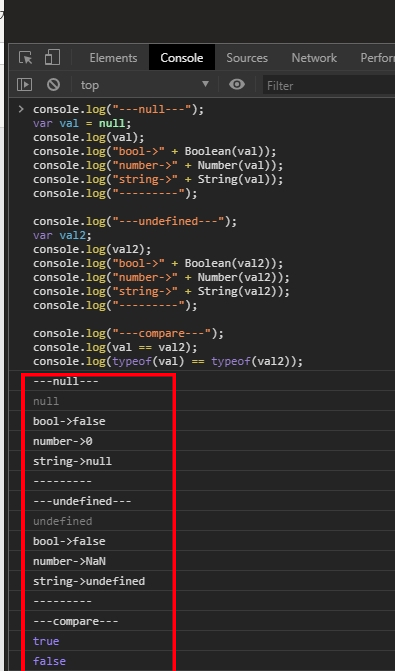Screen dimensions: 395x671
Task: Toggle the device toolbar icon
Action: (x=52, y=57)
